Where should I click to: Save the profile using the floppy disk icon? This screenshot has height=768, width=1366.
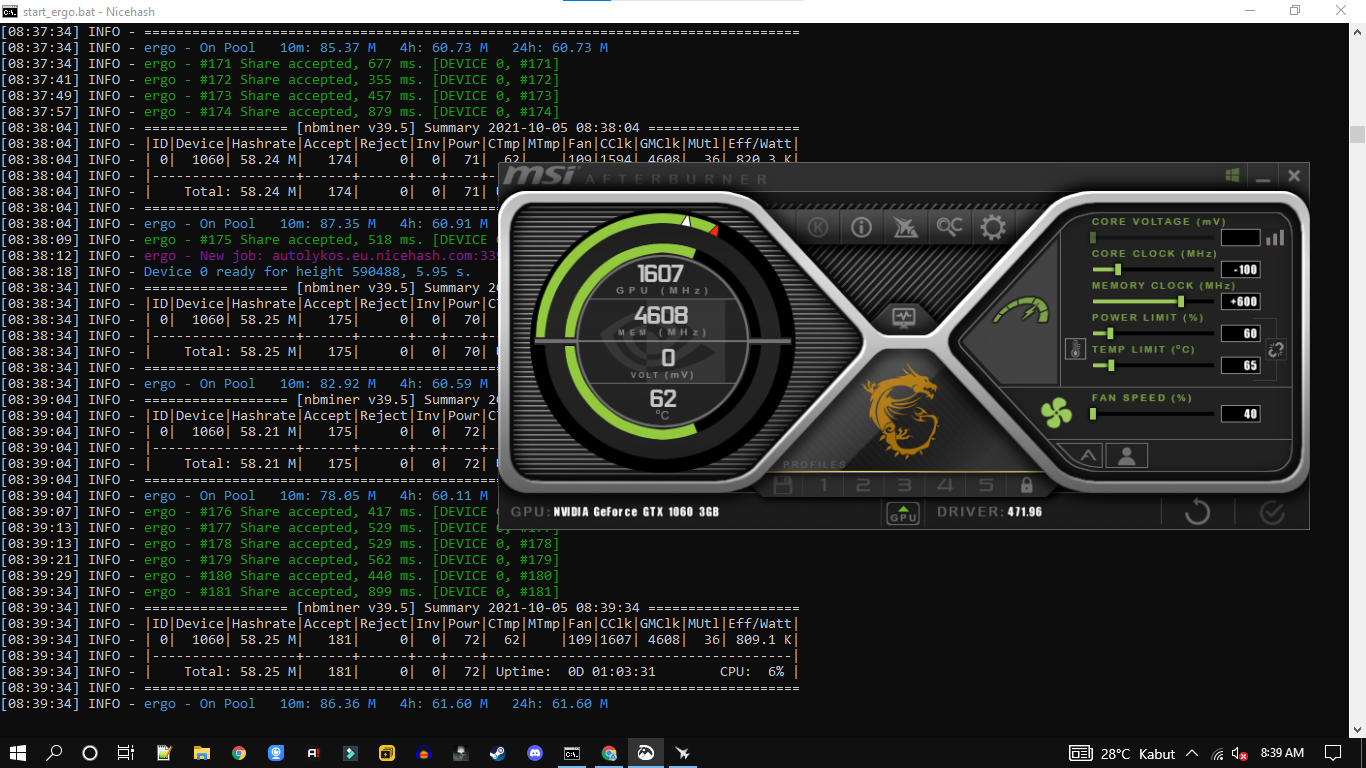[783, 486]
